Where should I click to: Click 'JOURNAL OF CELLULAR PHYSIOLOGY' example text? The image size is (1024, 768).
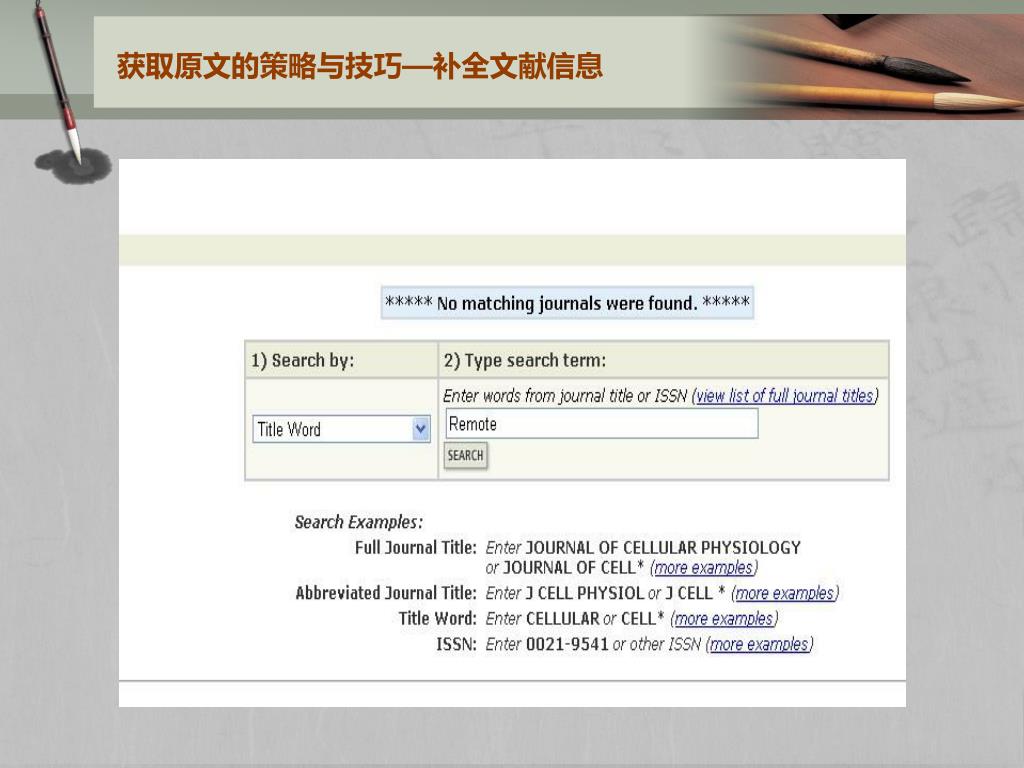coord(663,547)
